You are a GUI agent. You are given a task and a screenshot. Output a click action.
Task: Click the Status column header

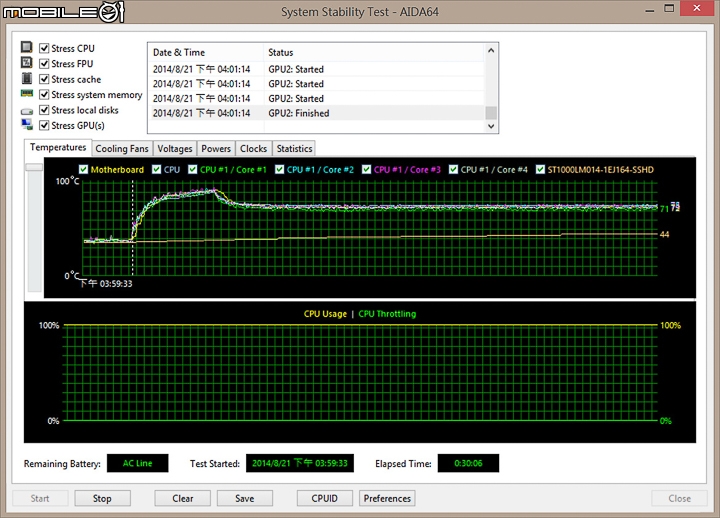tap(374, 52)
